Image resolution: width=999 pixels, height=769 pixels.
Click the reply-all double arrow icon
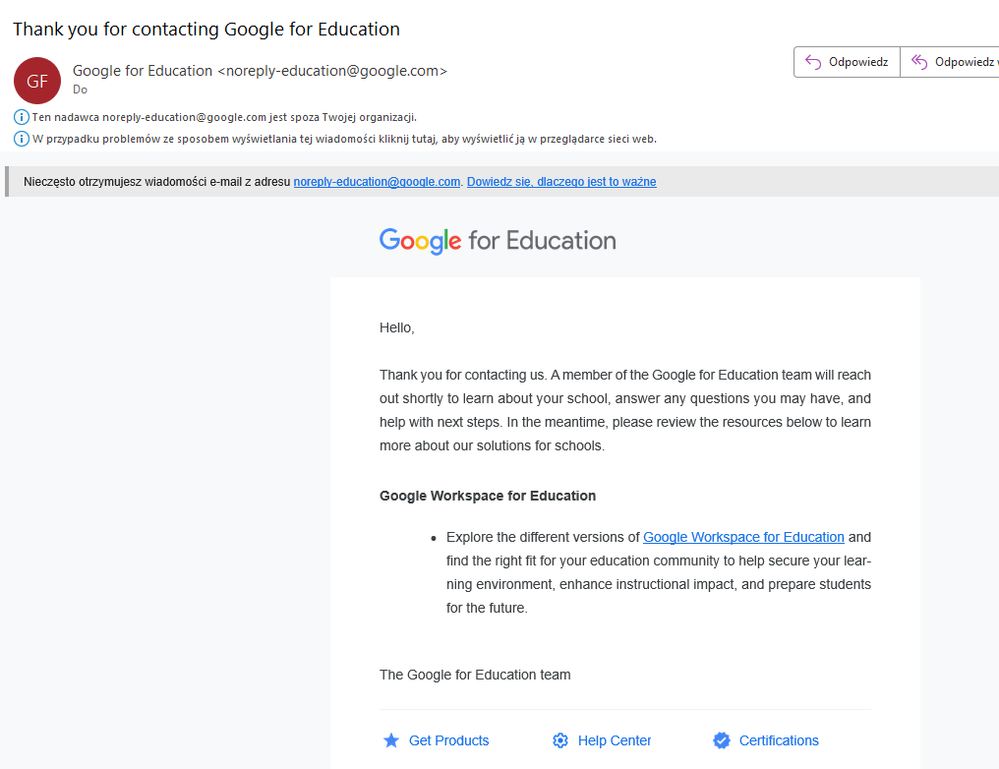(x=919, y=62)
